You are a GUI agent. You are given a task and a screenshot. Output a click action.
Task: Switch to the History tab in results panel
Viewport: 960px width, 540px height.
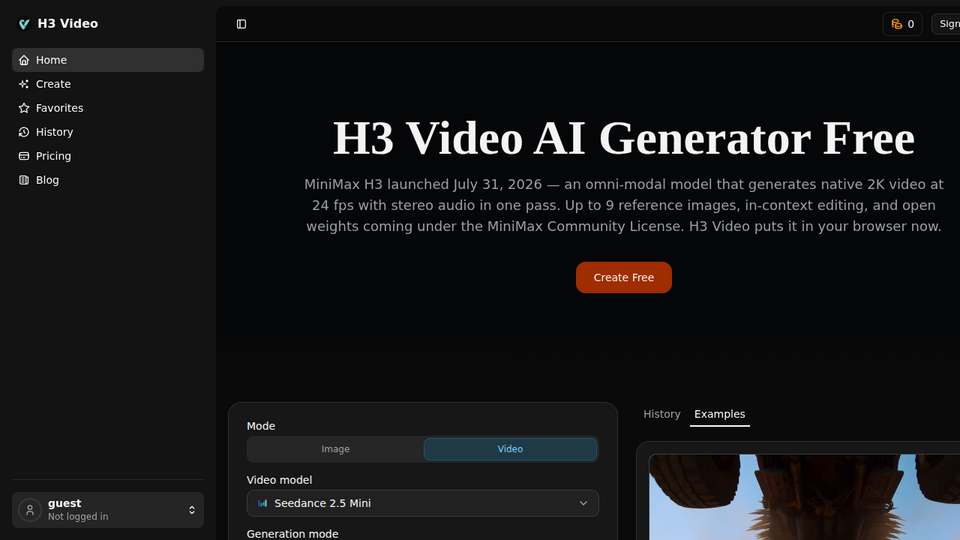(662, 414)
